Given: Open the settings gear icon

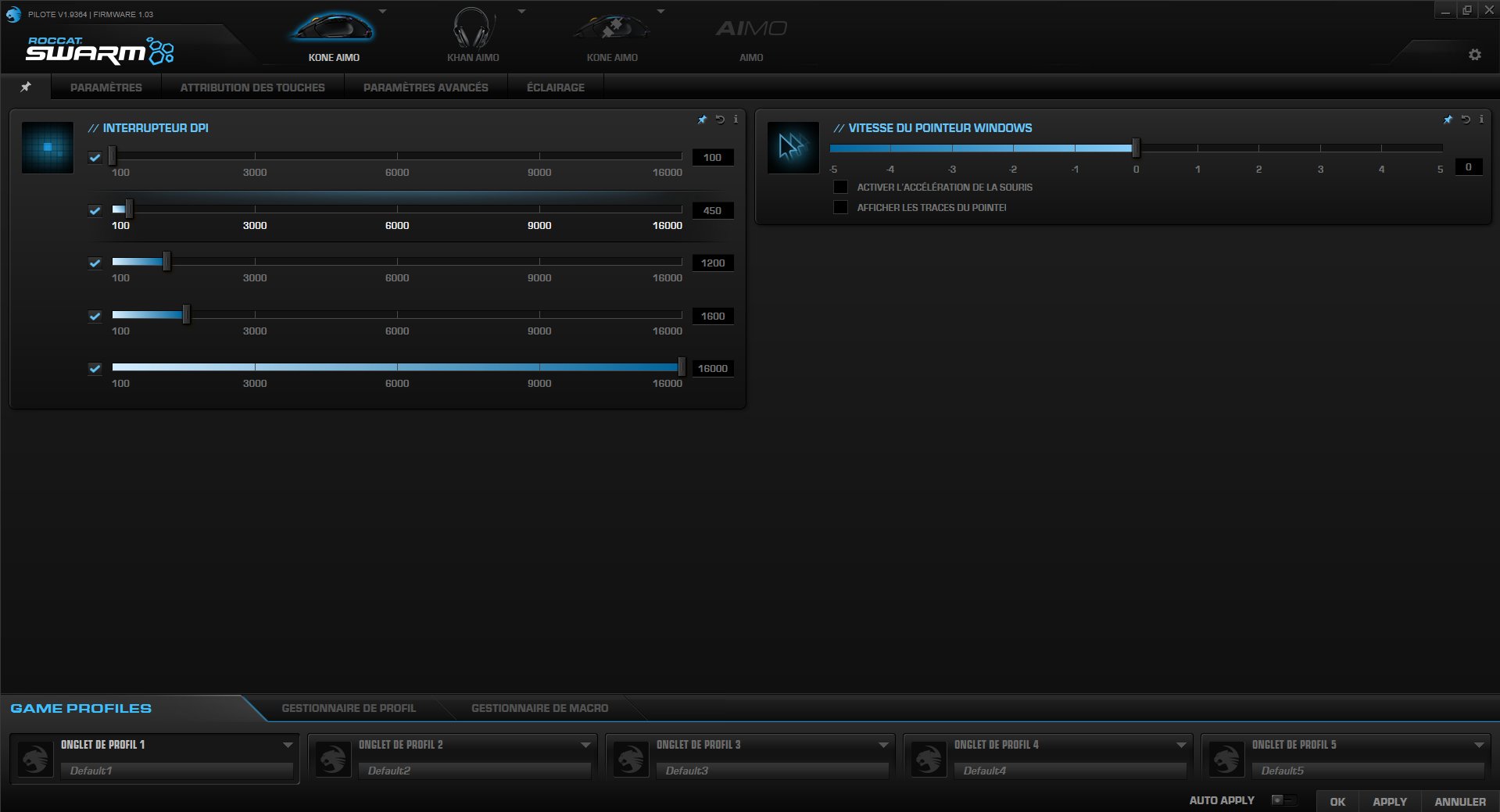Looking at the screenshot, I should [x=1474, y=55].
